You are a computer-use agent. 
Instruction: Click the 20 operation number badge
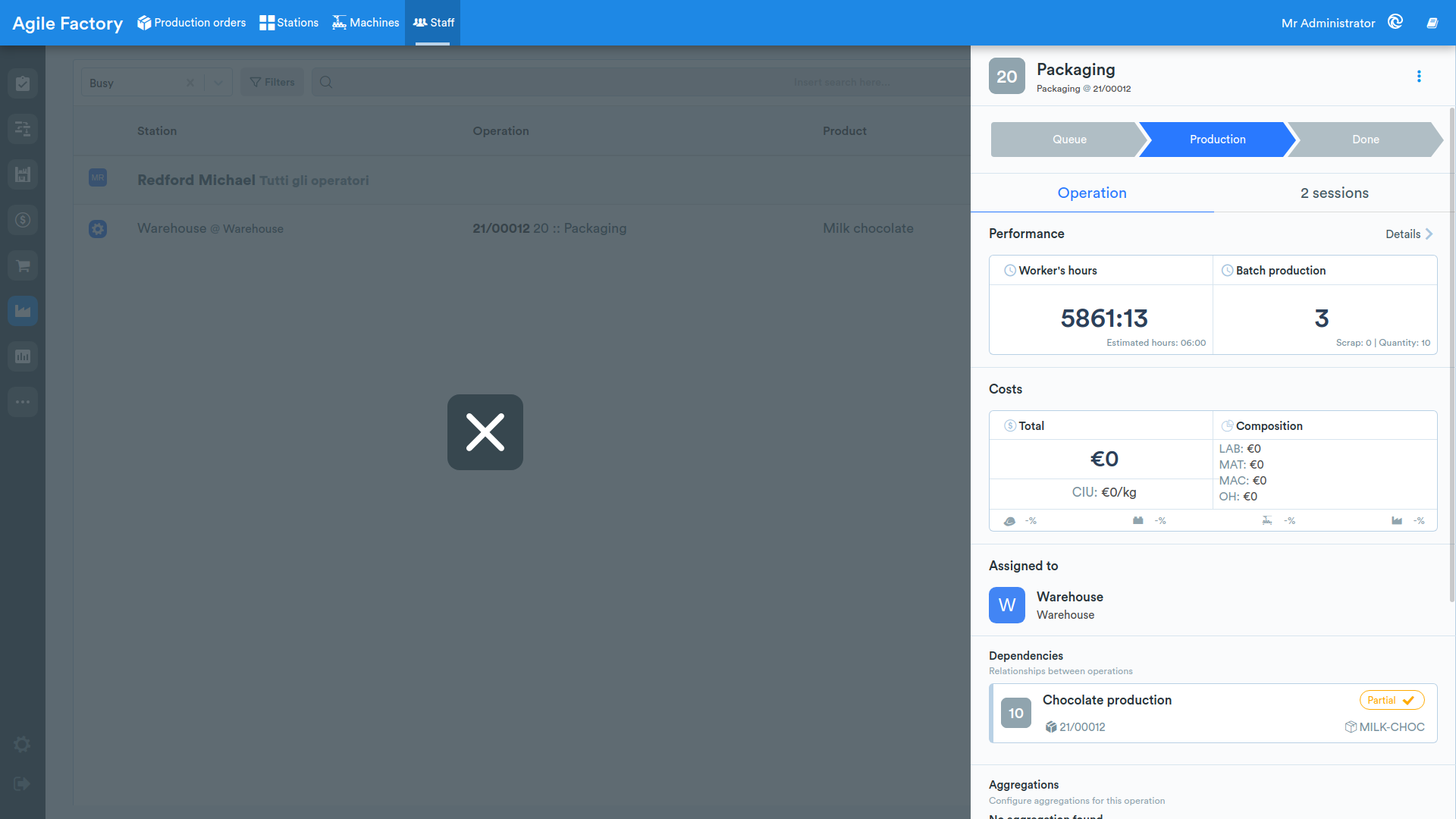(1007, 76)
